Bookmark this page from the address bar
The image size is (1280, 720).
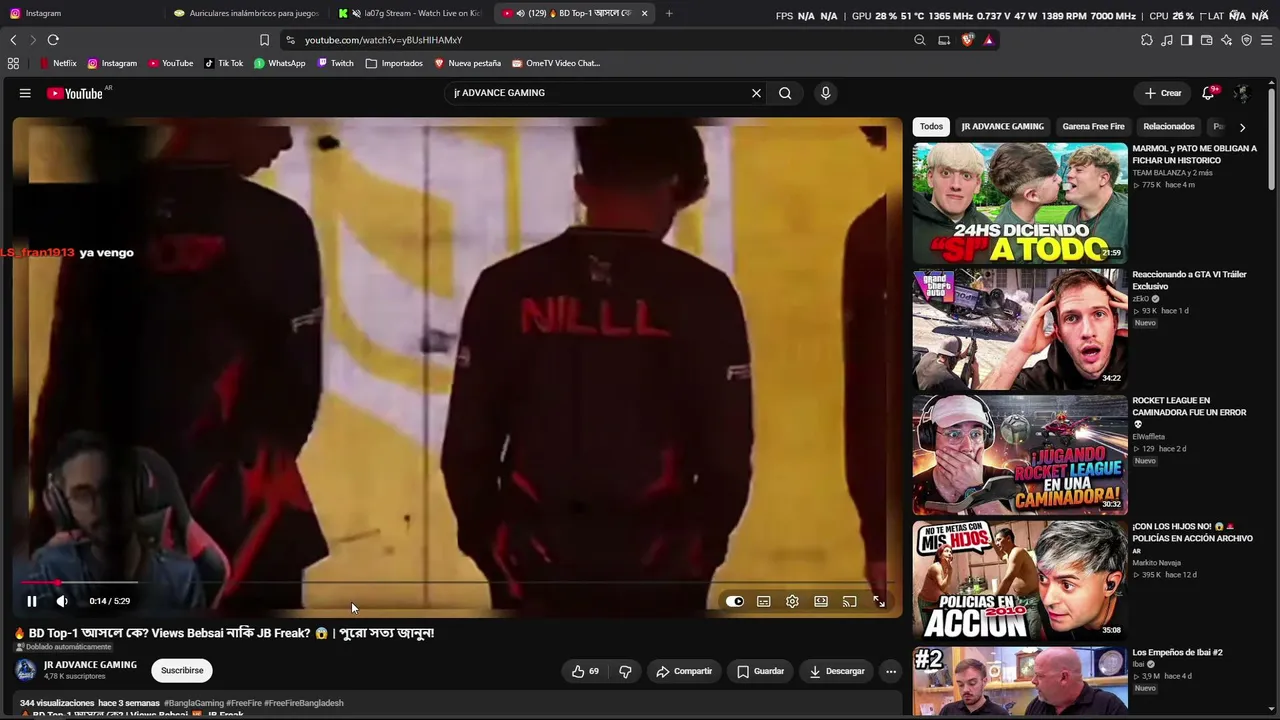[x=264, y=40]
